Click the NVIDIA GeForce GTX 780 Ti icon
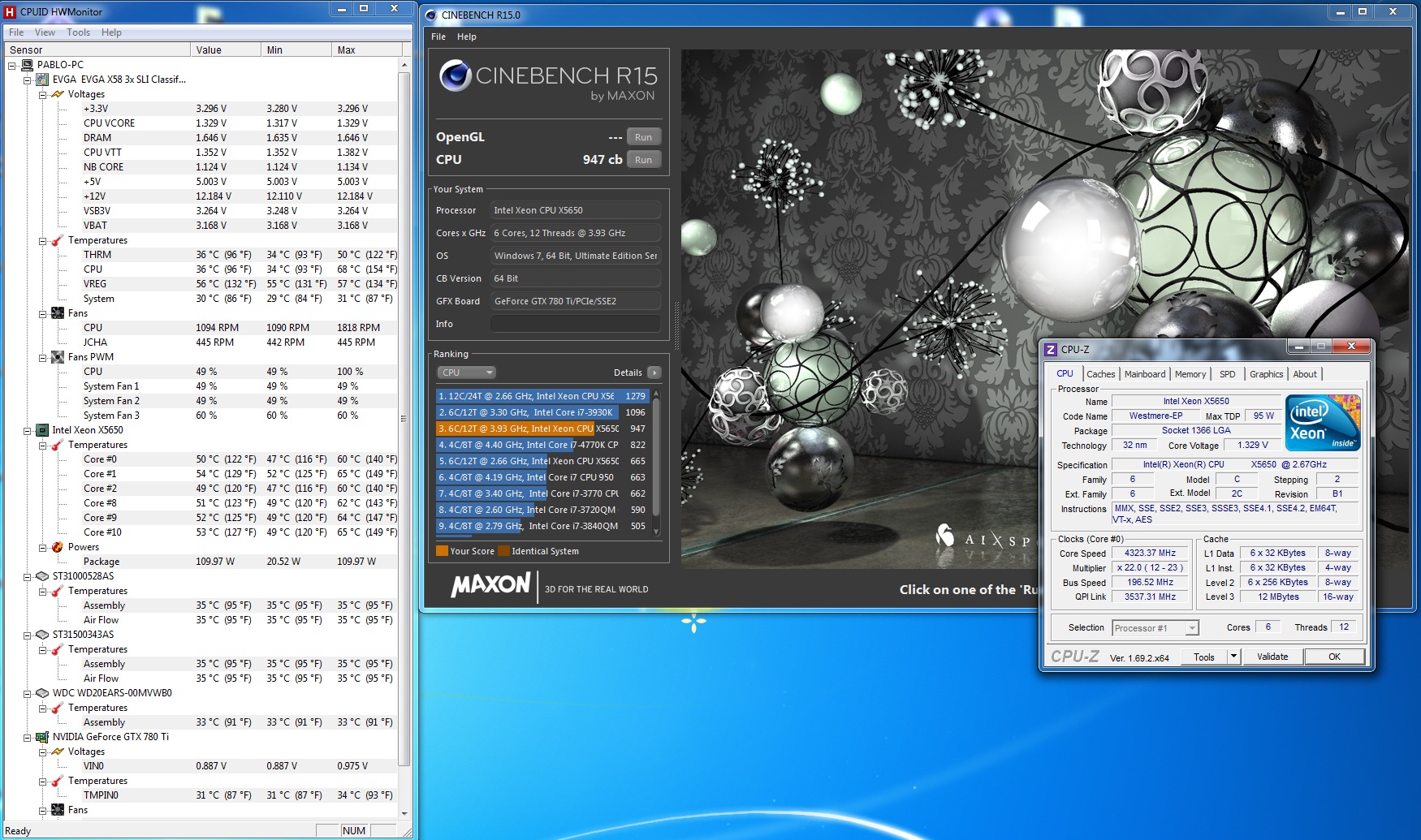 (42, 737)
